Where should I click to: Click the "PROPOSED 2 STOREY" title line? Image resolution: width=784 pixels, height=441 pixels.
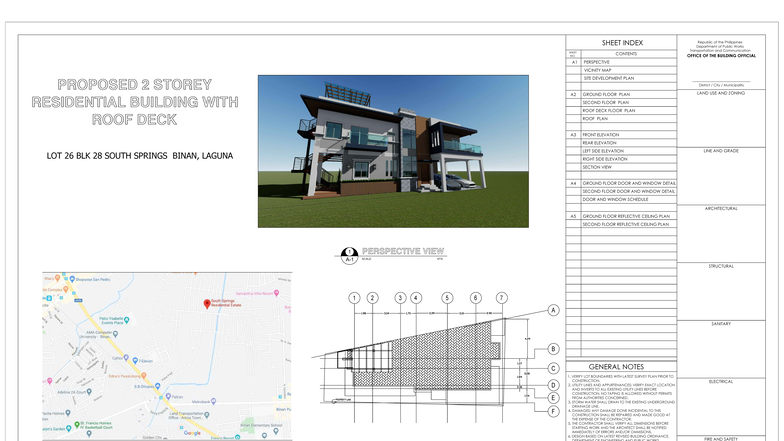coord(134,84)
